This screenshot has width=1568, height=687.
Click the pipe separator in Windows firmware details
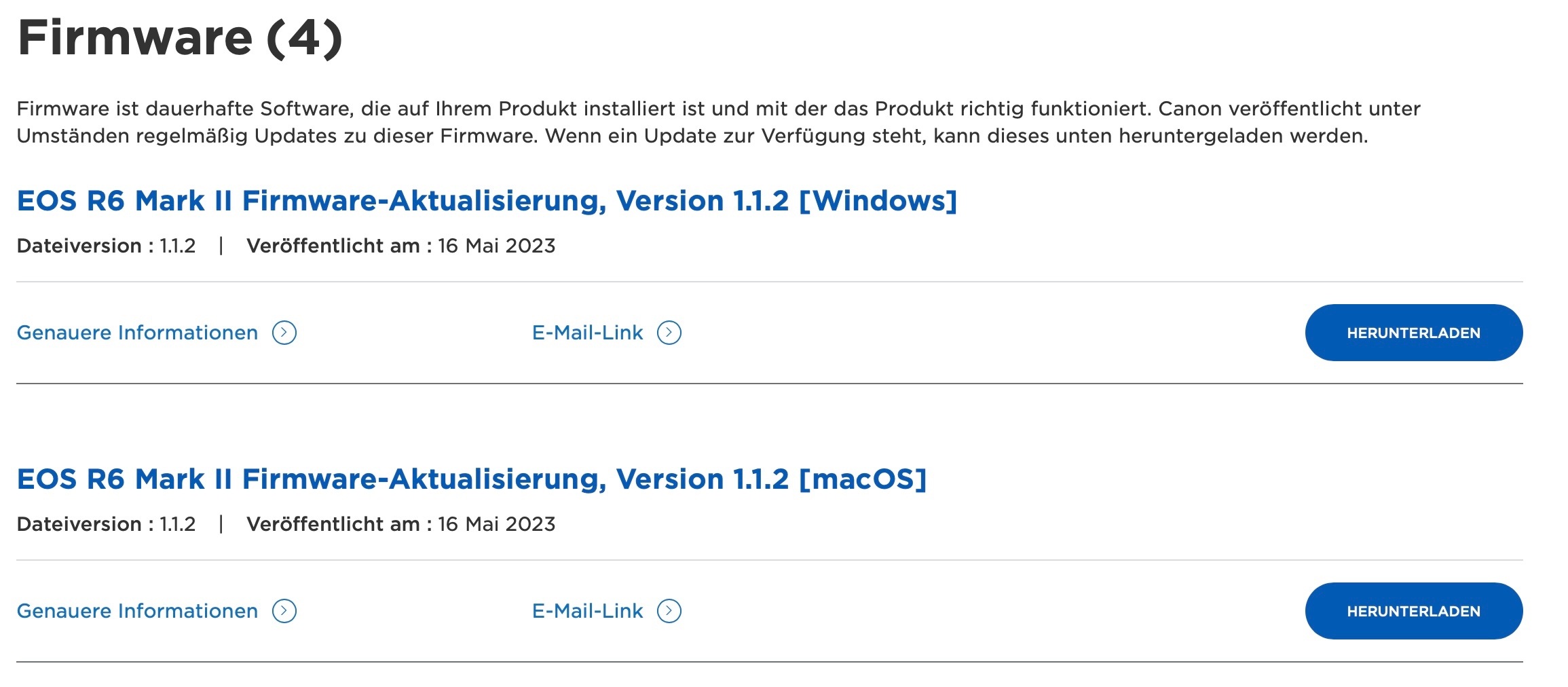point(221,246)
